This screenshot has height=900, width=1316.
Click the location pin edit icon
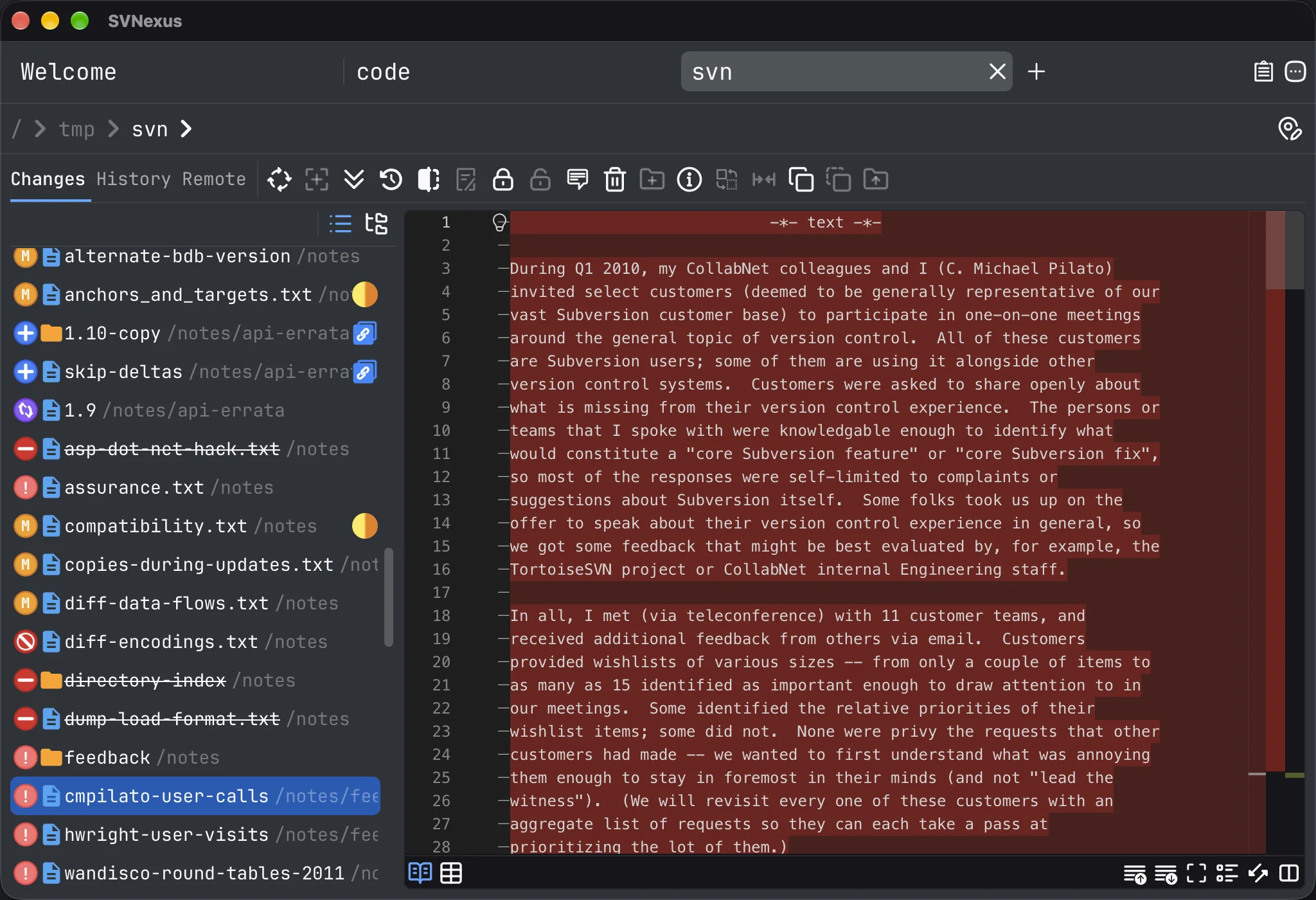point(1290,129)
